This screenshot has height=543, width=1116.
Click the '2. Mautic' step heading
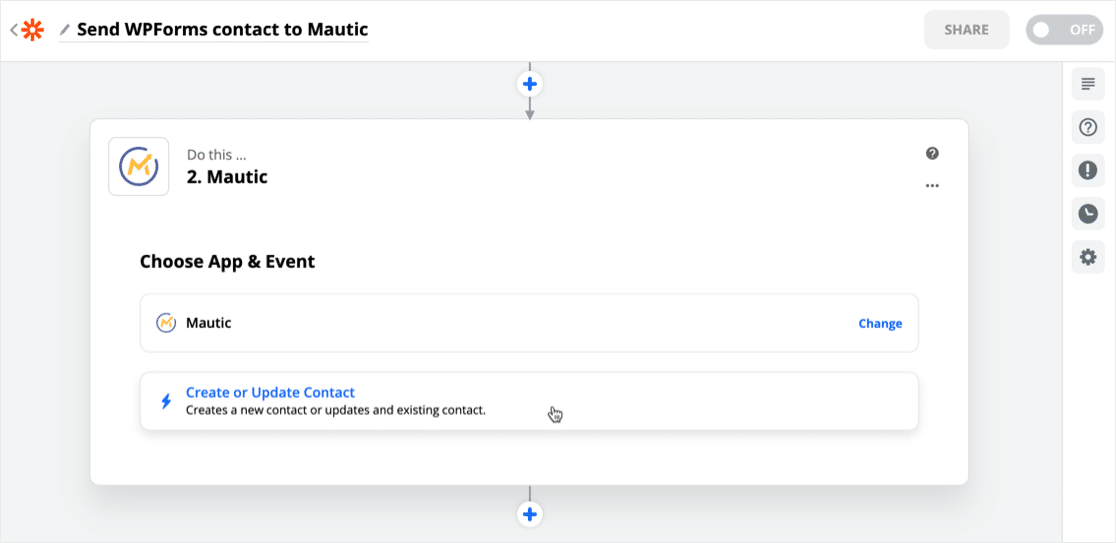click(x=227, y=176)
